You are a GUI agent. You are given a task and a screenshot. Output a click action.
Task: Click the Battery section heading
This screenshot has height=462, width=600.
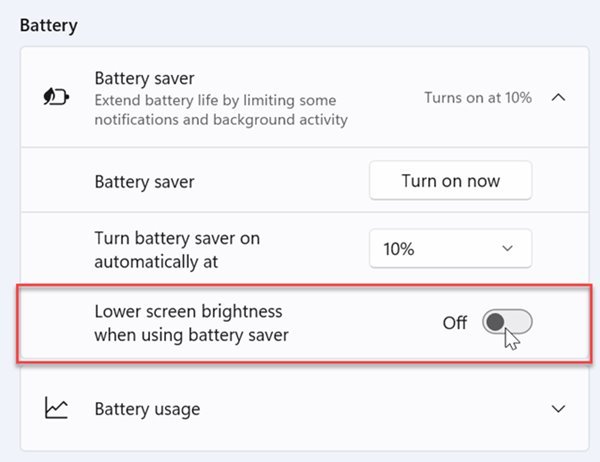(x=49, y=26)
